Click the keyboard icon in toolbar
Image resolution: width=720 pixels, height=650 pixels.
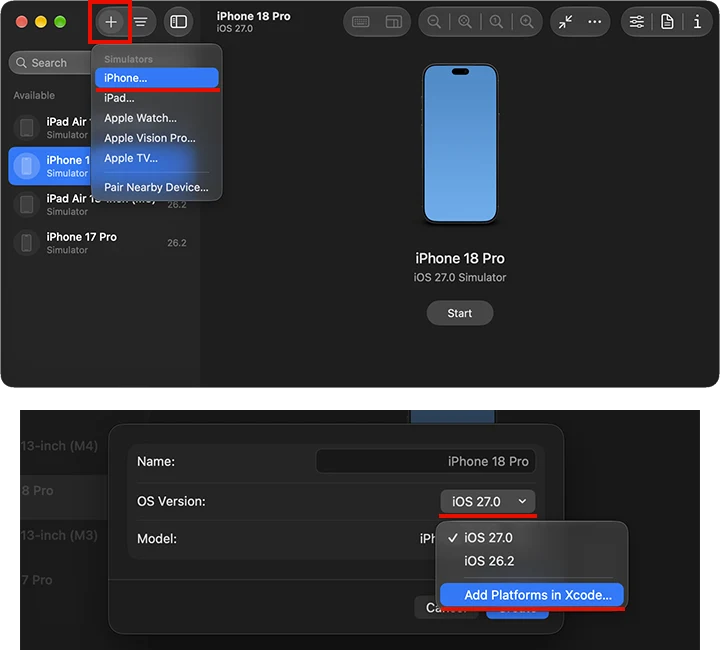[x=360, y=22]
